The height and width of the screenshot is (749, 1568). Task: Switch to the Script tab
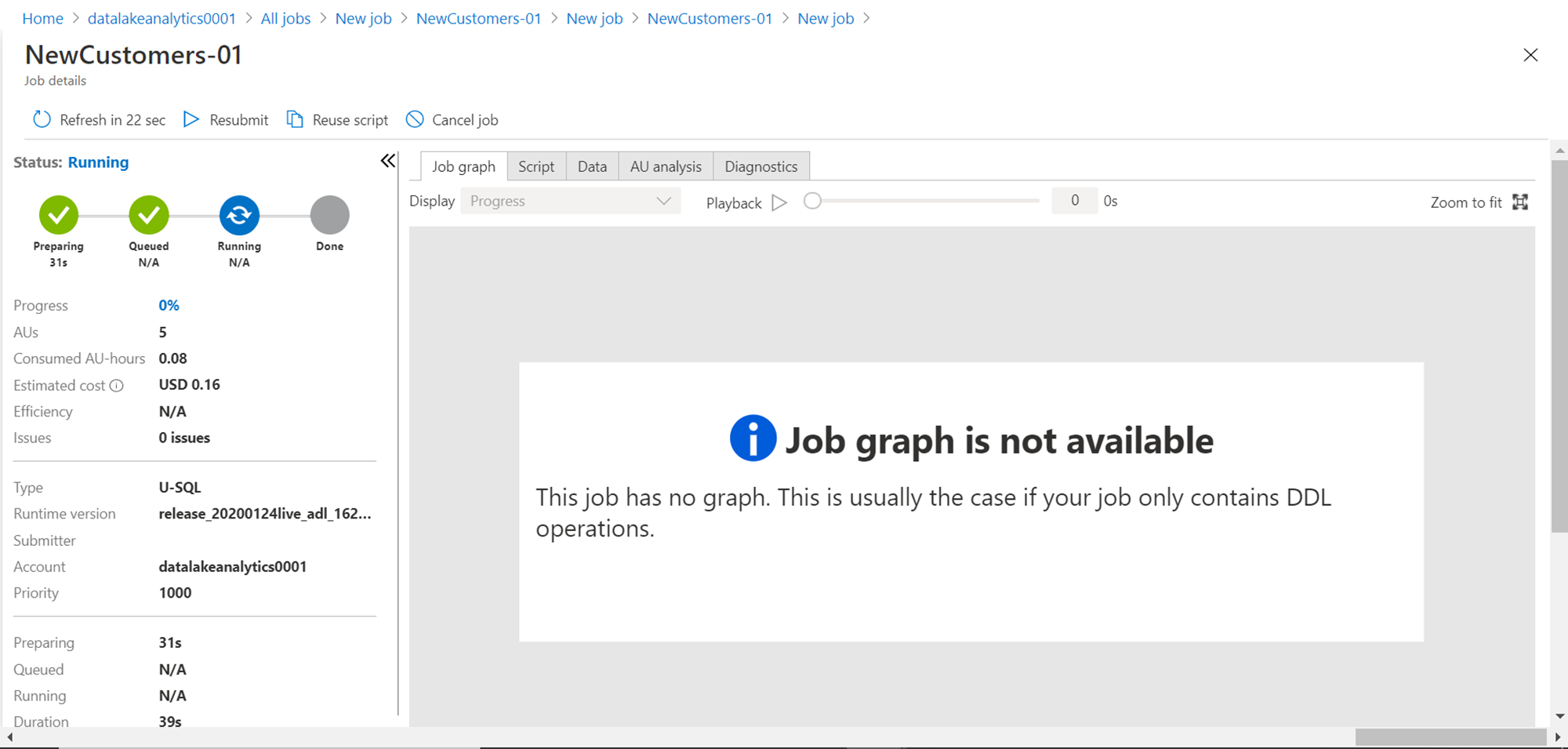[x=536, y=166]
